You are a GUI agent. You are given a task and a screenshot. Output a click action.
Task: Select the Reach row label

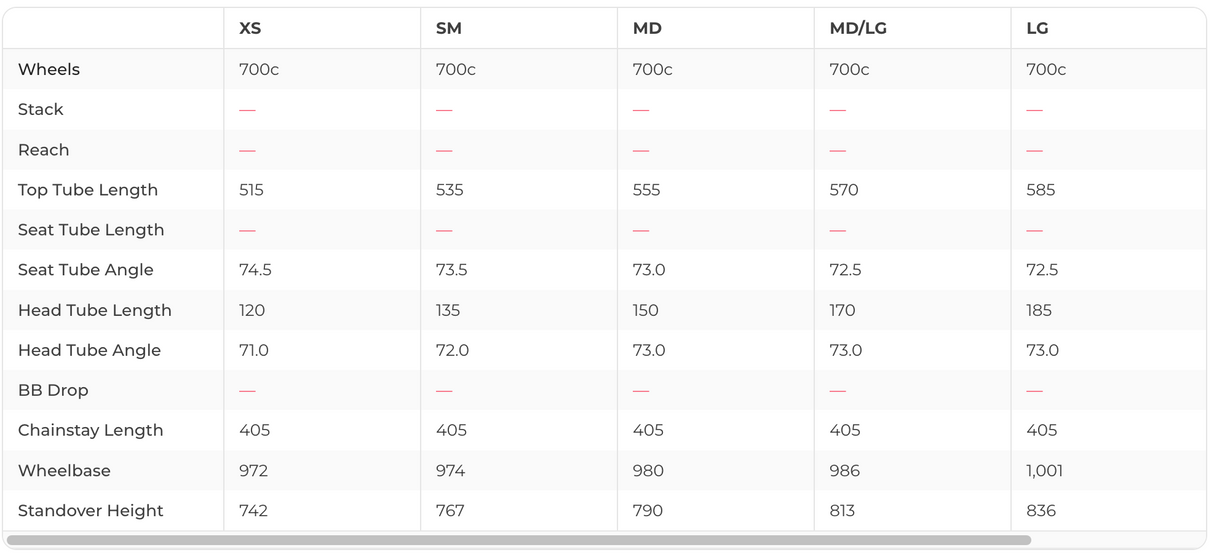[44, 150]
